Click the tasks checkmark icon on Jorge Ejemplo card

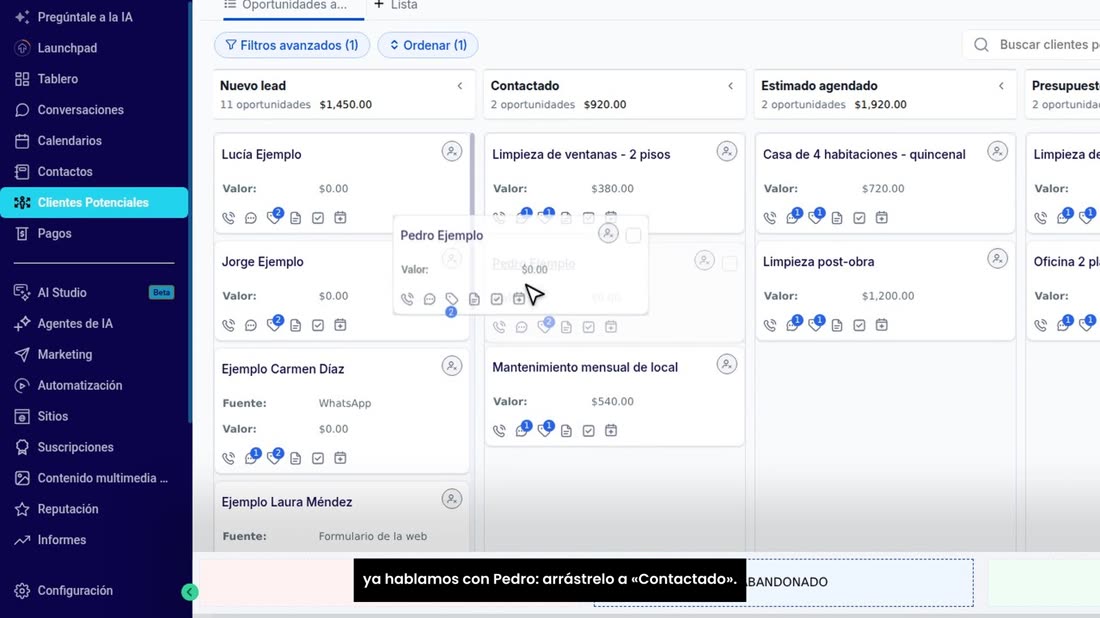pyautogui.click(x=318, y=325)
